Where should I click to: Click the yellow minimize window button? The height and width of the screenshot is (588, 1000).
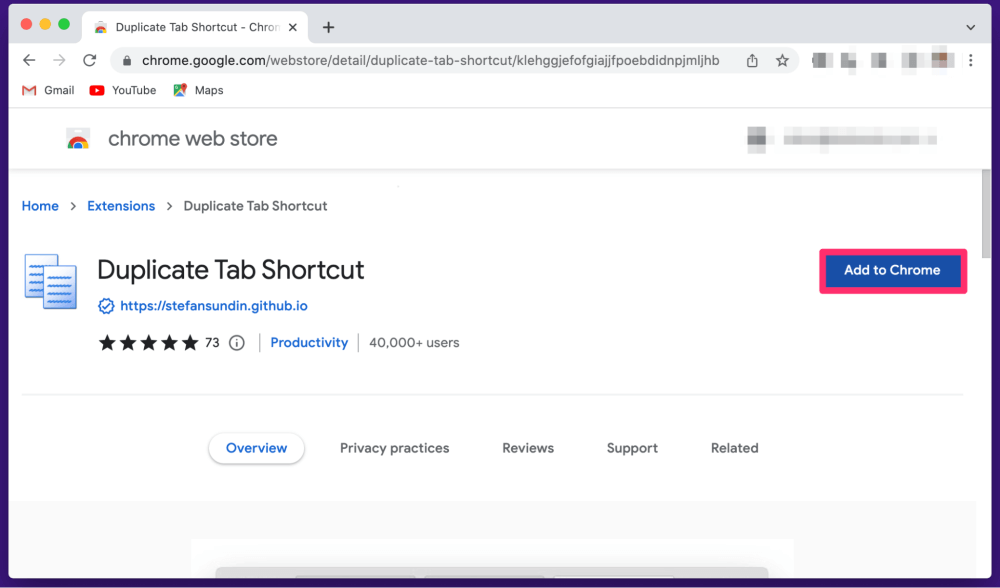pos(45,24)
